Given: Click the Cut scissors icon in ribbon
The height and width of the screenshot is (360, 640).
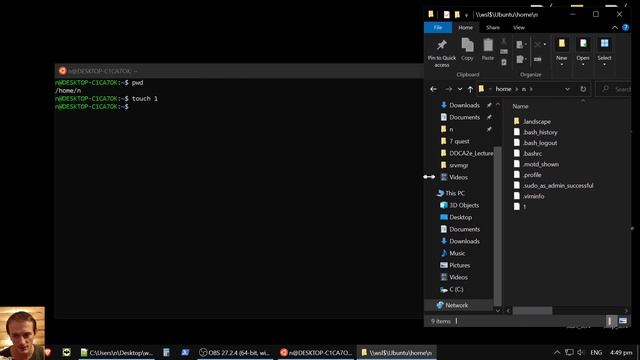Looking at the screenshot, I should [x=504, y=41].
